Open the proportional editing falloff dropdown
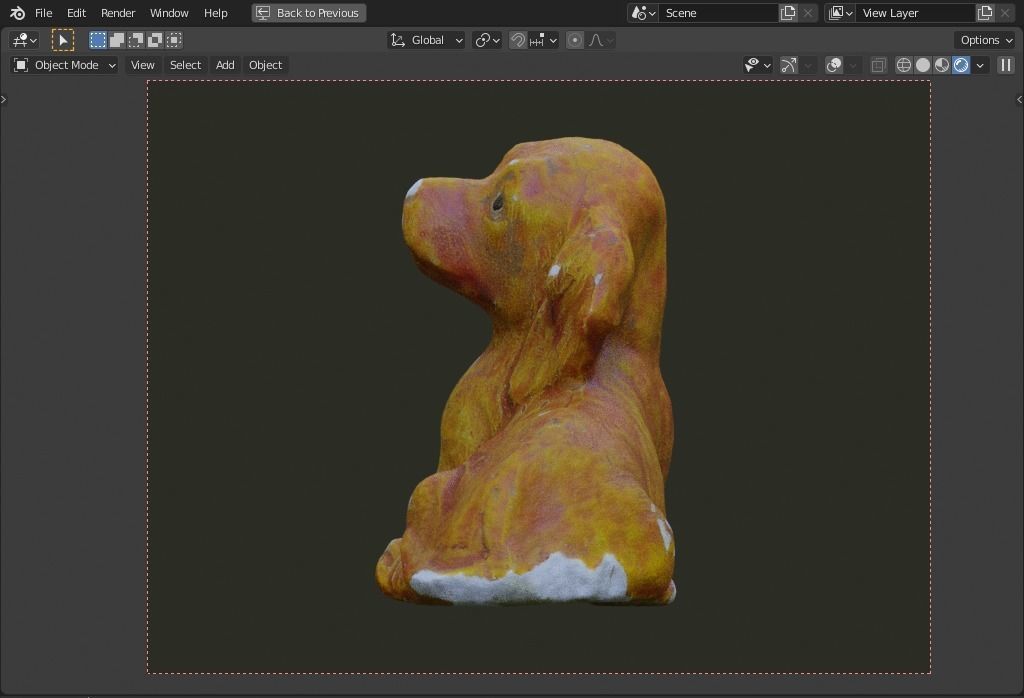This screenshot has height=698, width=1024. click(601, 40)
